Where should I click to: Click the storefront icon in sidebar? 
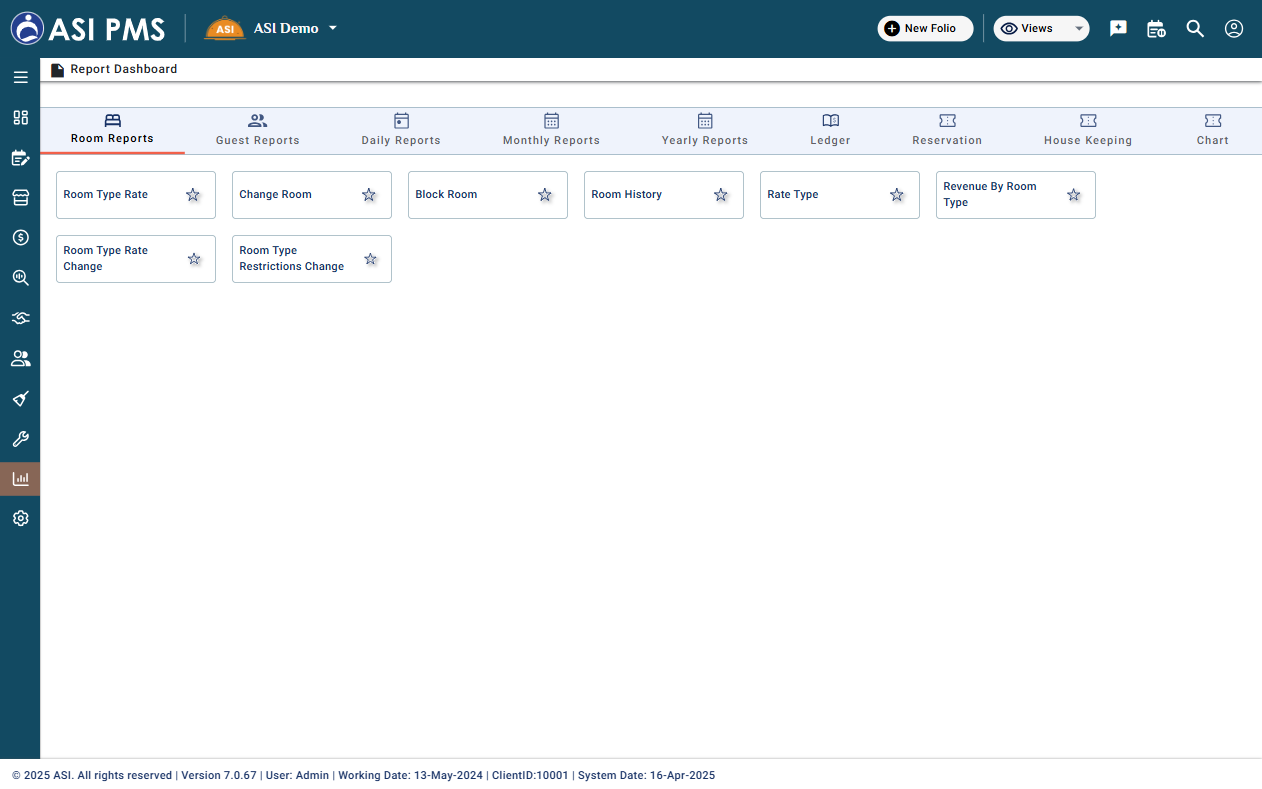coord(20,198)
